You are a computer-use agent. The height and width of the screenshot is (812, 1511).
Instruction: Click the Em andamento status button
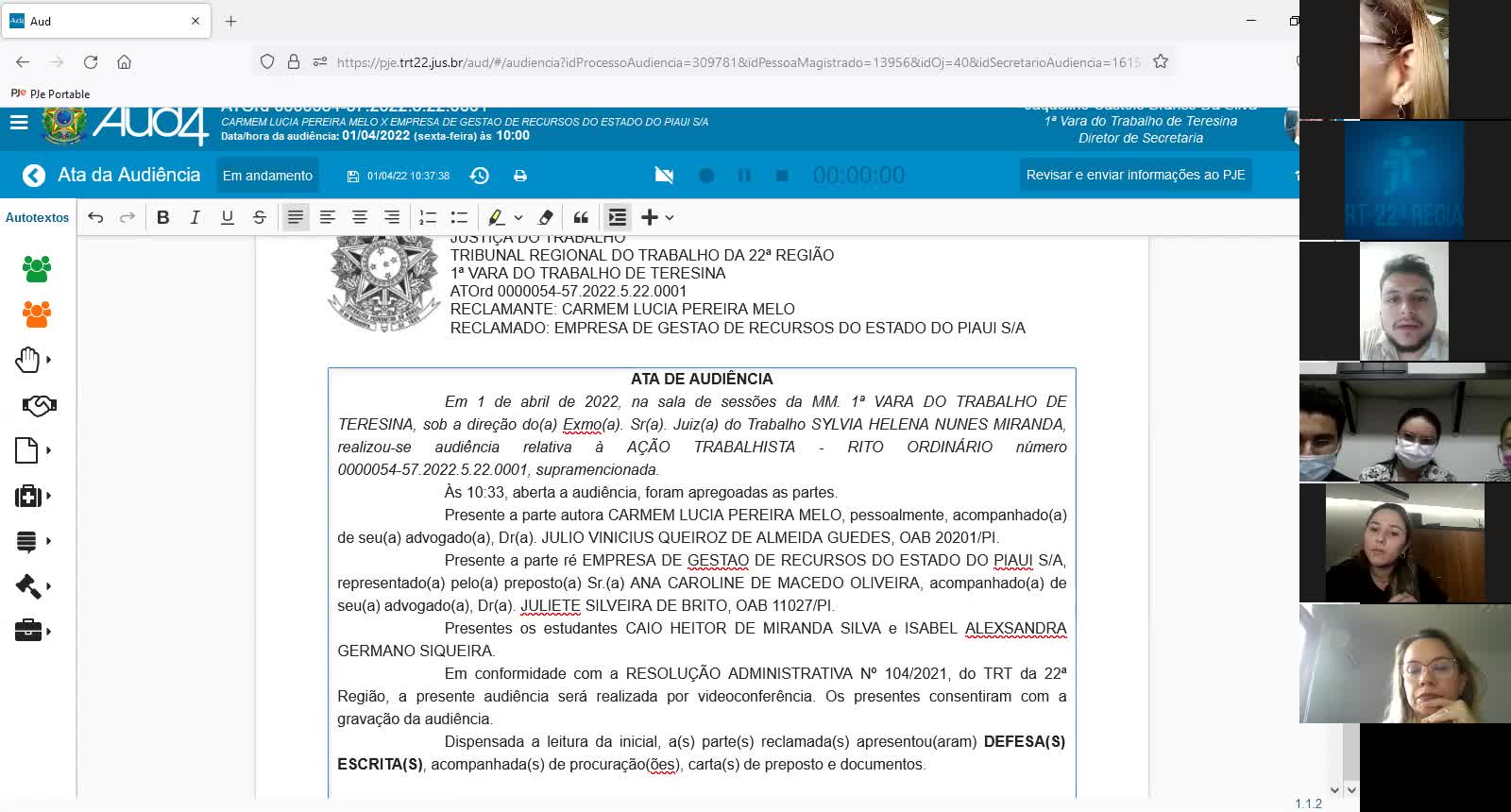[x=267, y=176]
